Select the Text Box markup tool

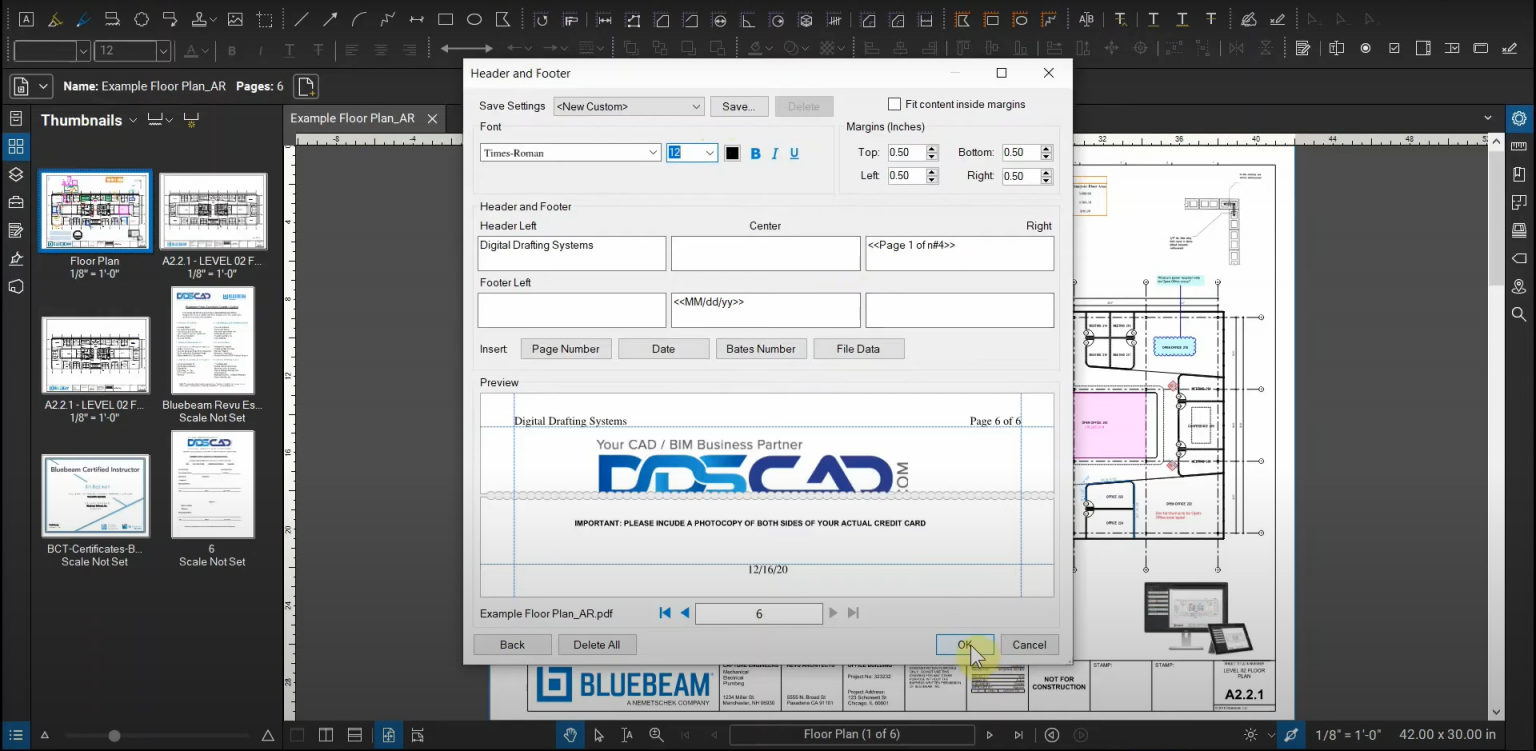click(26, 18)
